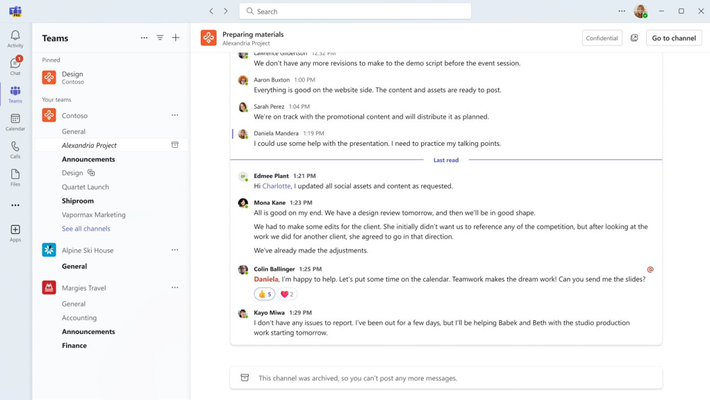Click the See all channels link

86,228
